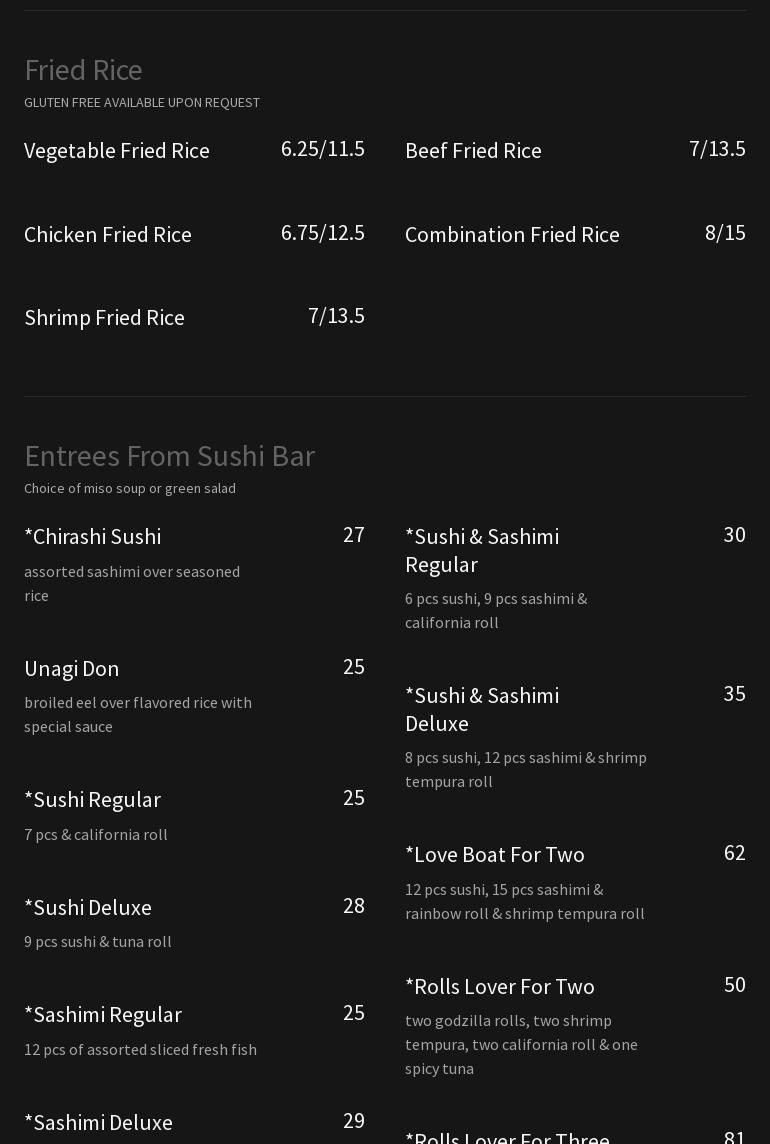770x1144 pixels.
Task: Click the miso soup or green salad note
Action: click(130, 488)
